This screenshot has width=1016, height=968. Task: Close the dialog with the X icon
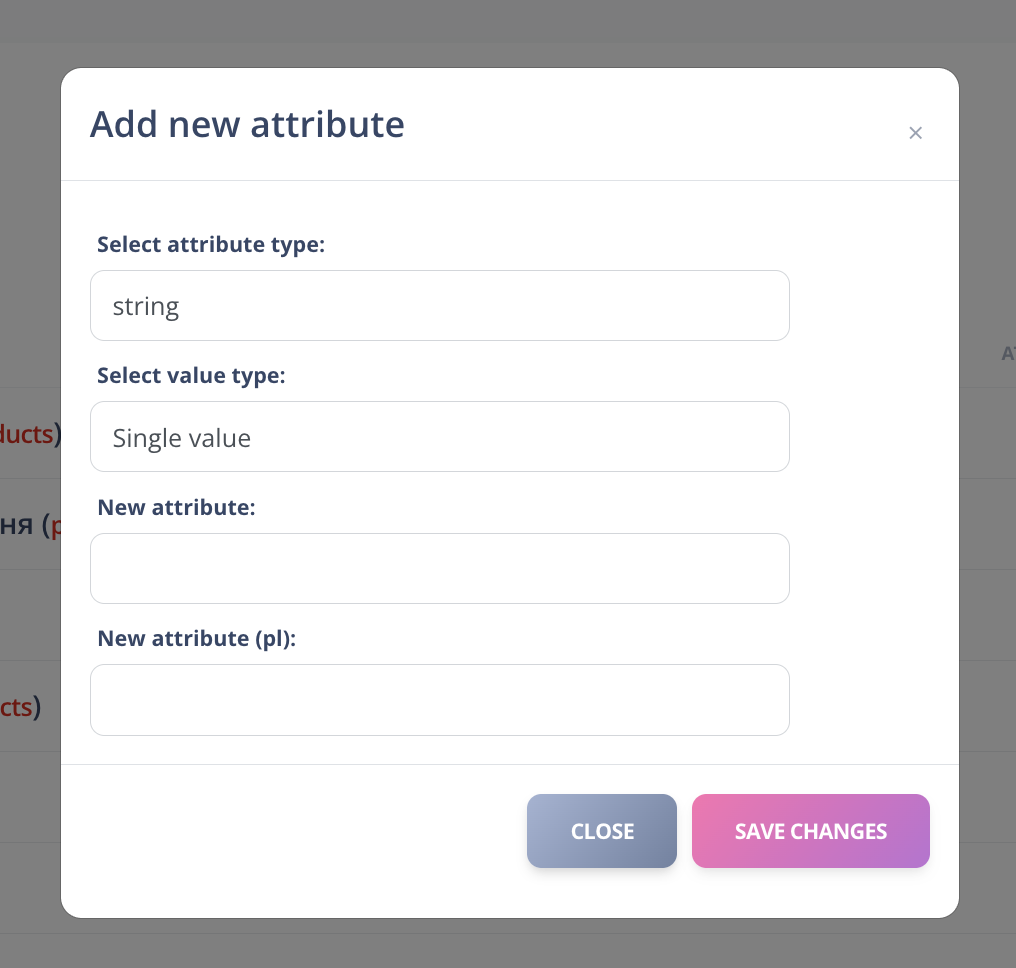click(915, 133)
